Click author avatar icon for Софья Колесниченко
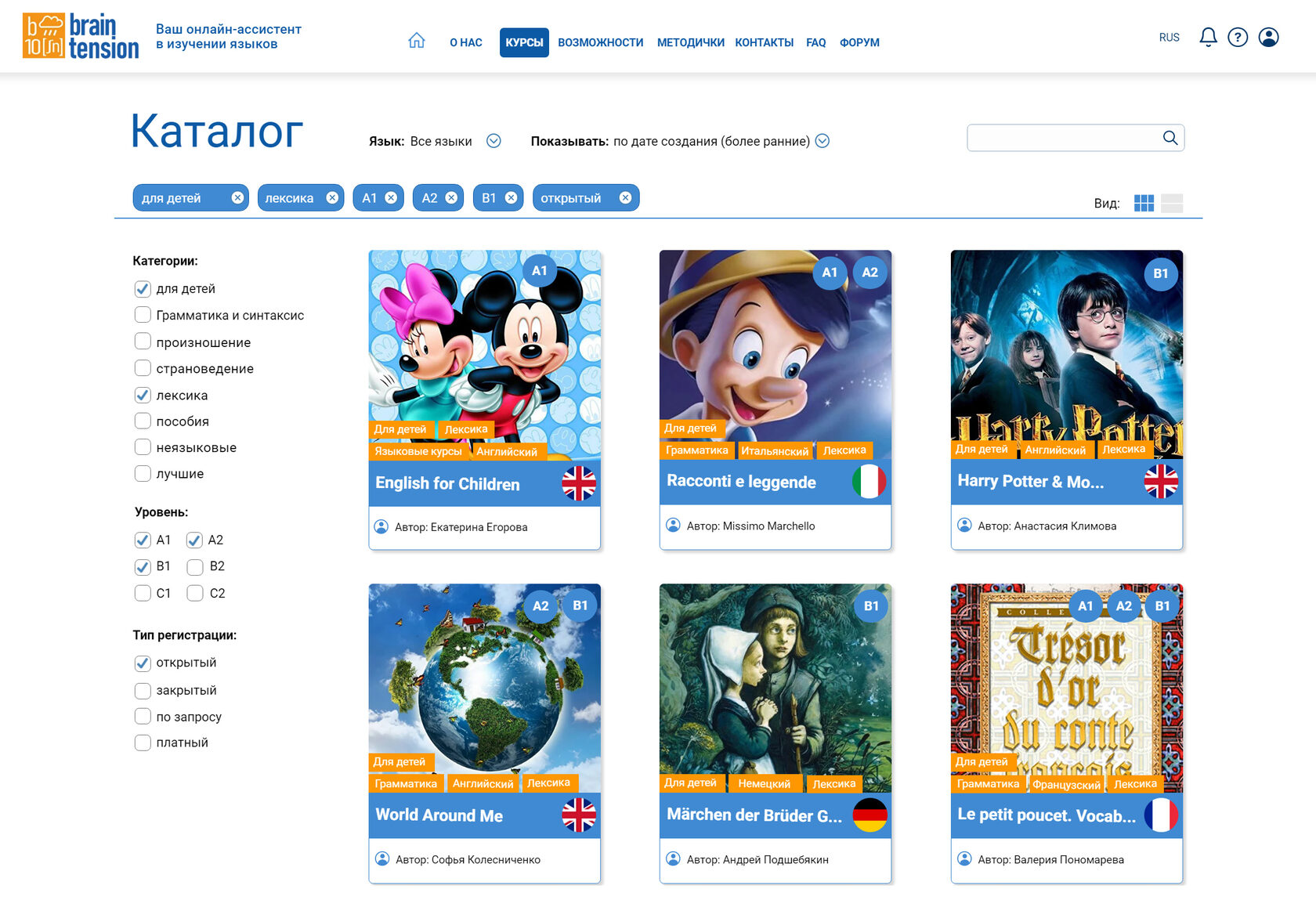Screen dimensions: 1316x918 pyautogui.click(x=382, y=859)
